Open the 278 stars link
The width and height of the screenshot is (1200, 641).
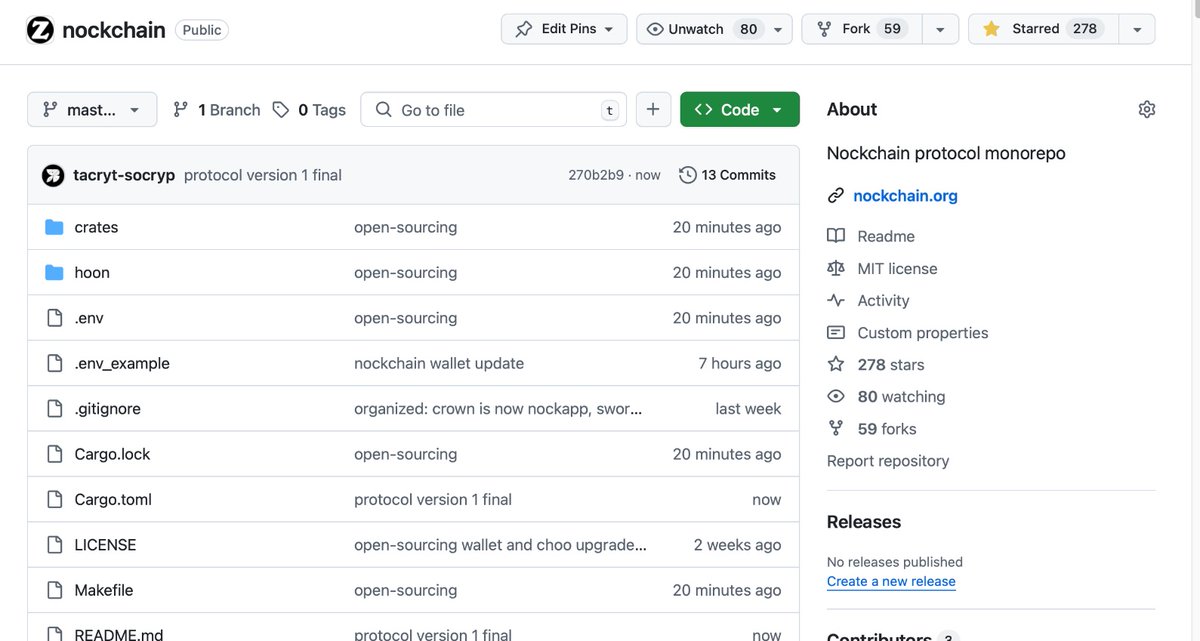(891, 364)
